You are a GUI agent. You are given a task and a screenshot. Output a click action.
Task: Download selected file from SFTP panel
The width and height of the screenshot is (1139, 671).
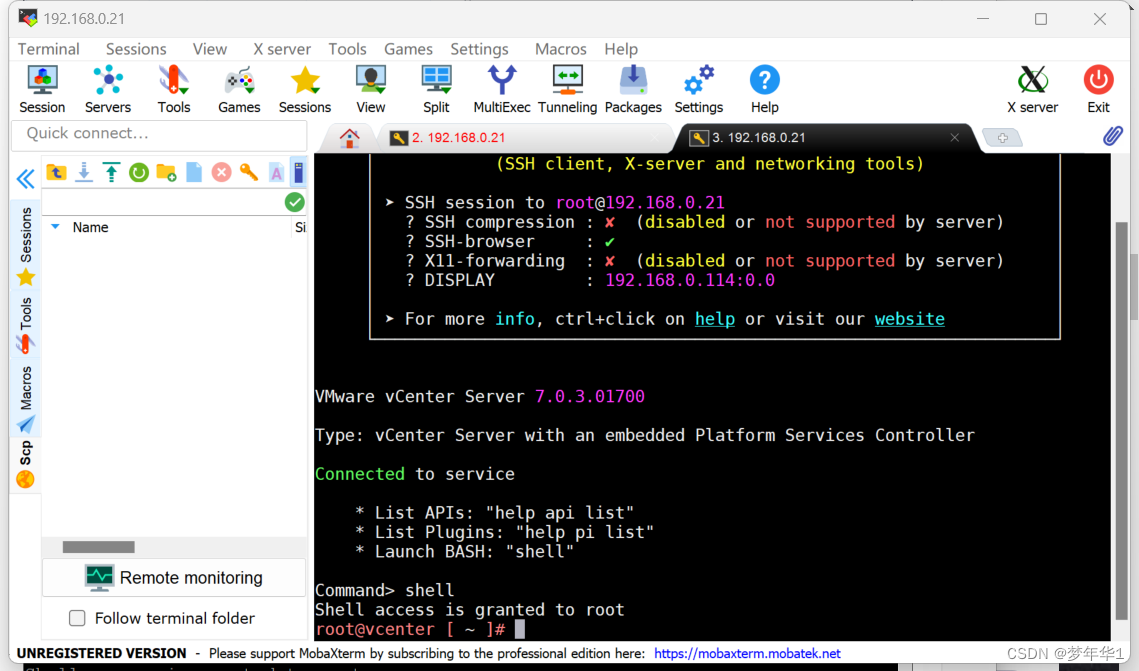[84, 172]
